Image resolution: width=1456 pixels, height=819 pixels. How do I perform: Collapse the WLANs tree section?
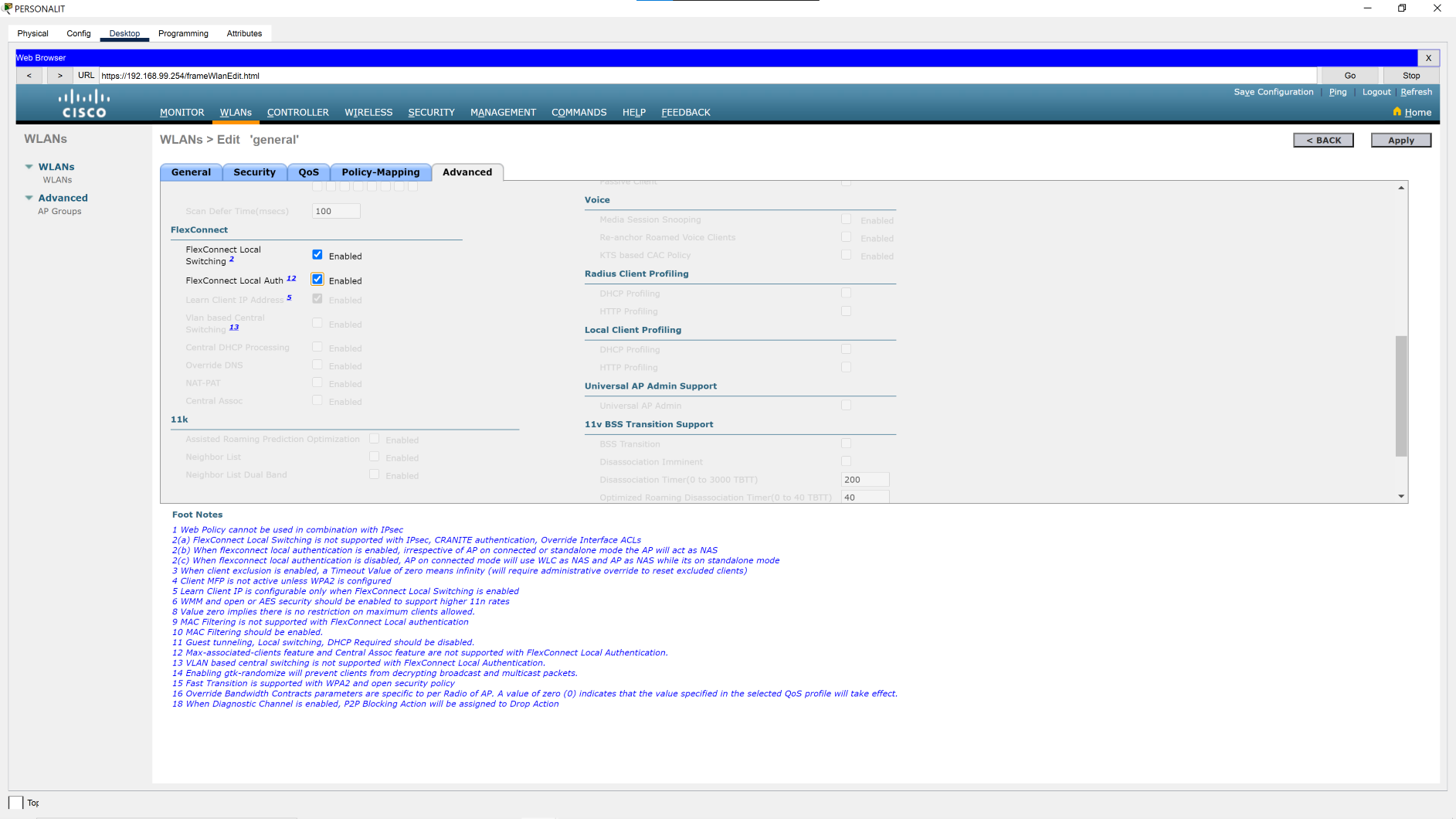click(29, 167)
